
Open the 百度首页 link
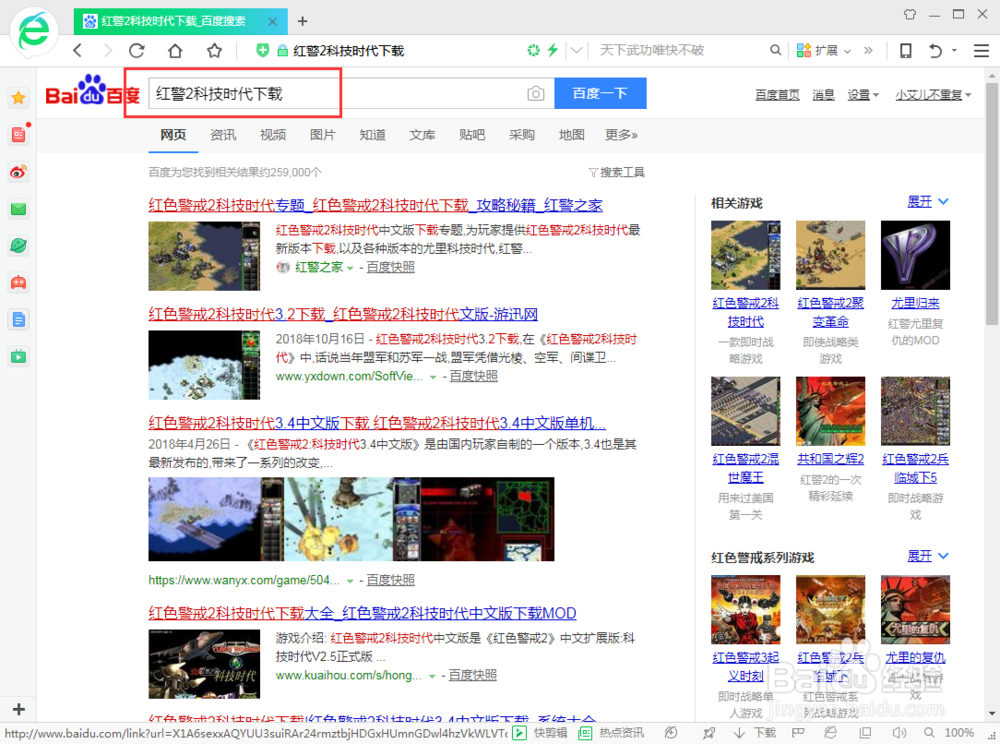pyautogui.click(x=777, y=95)
